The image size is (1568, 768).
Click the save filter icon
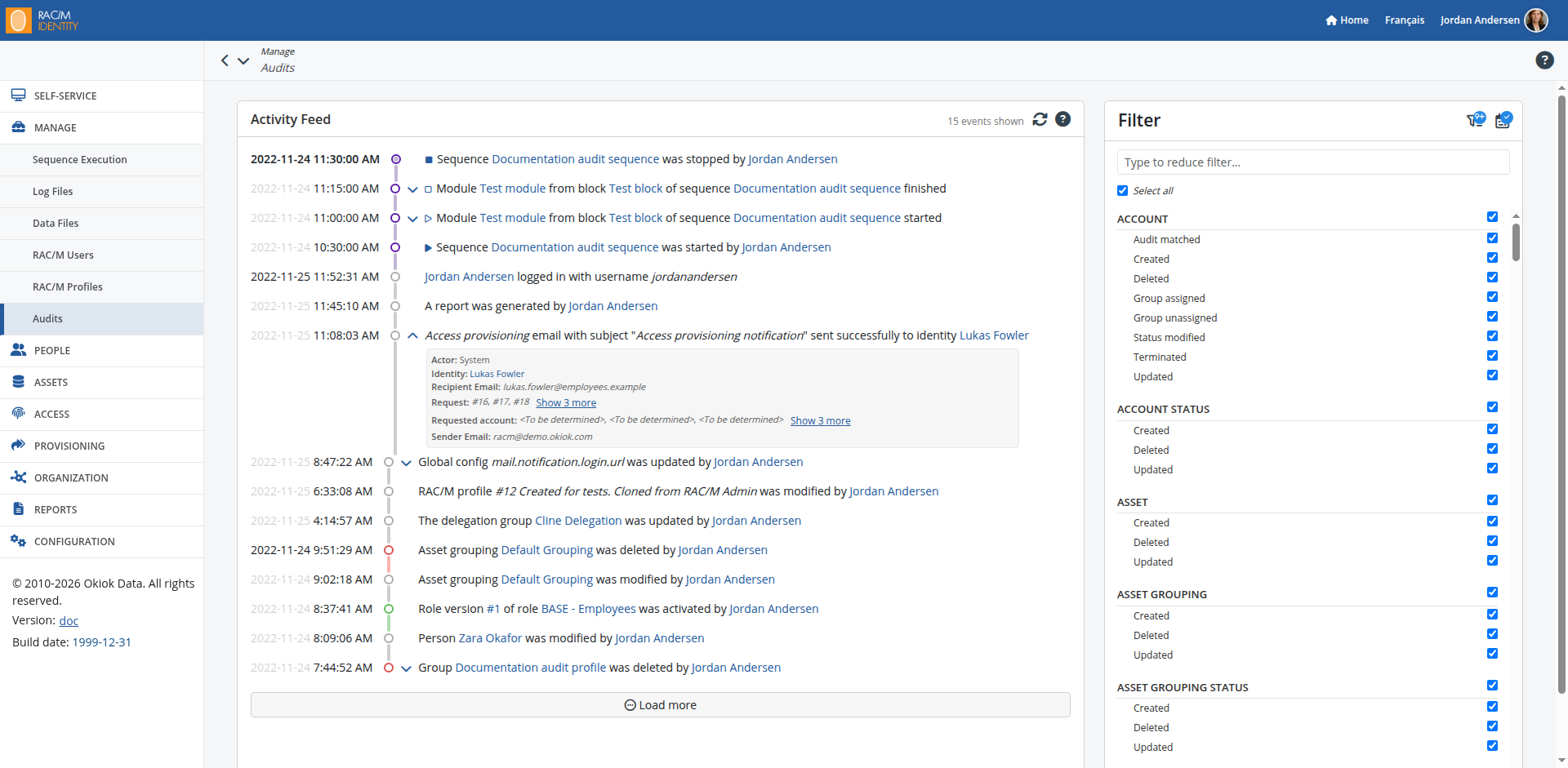[1503, 120]
